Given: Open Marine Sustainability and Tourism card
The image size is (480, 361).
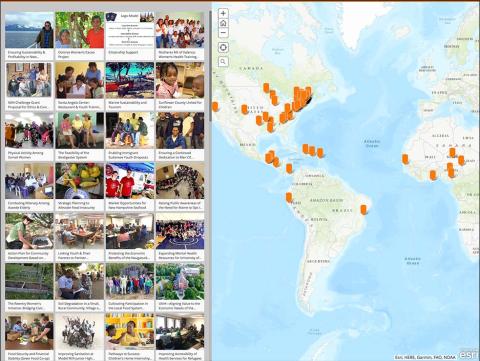Looking at the screenshot, I should click(x=130, y=86).
